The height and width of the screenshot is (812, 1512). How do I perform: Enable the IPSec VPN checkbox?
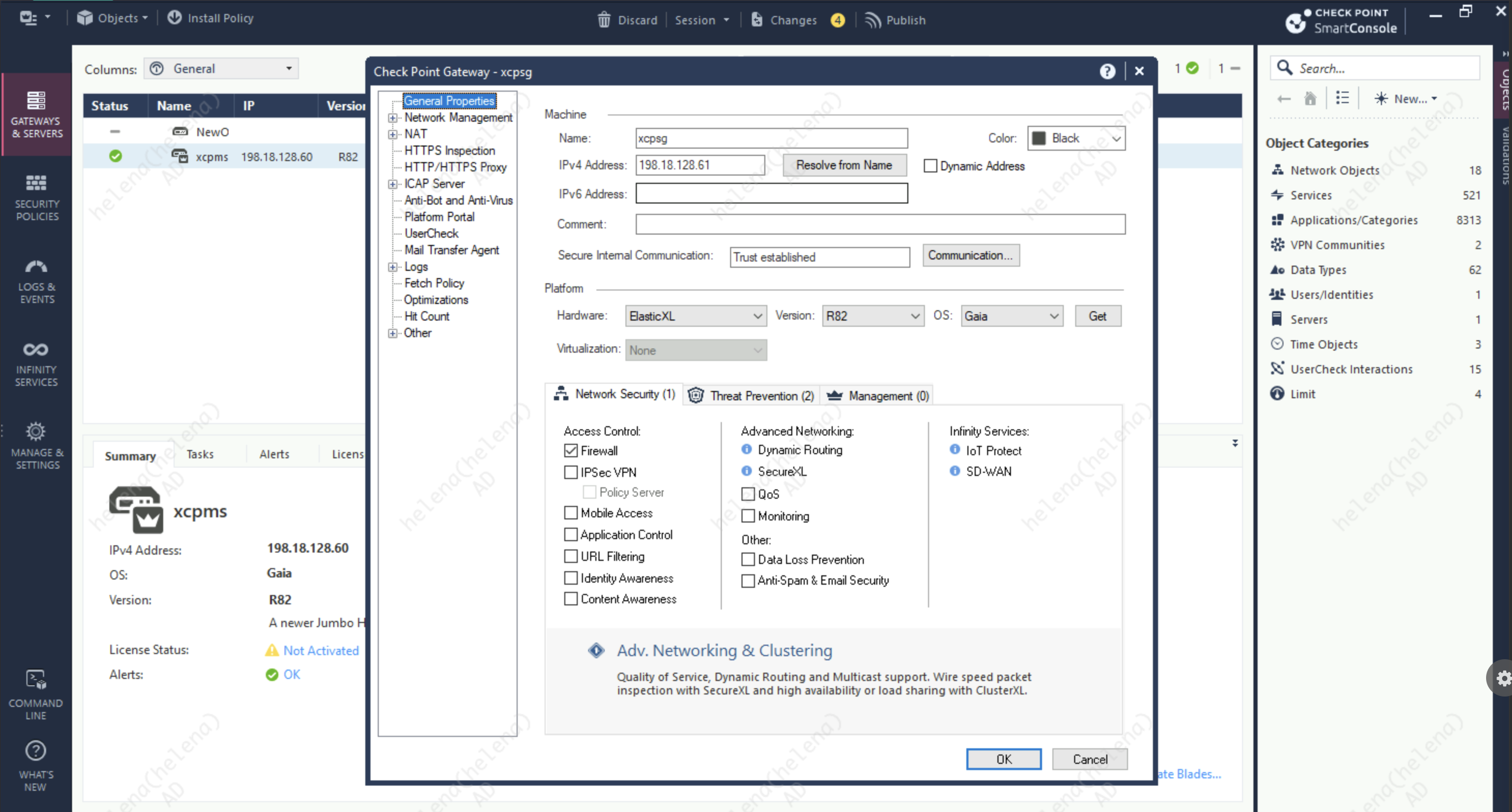[570, 472]
